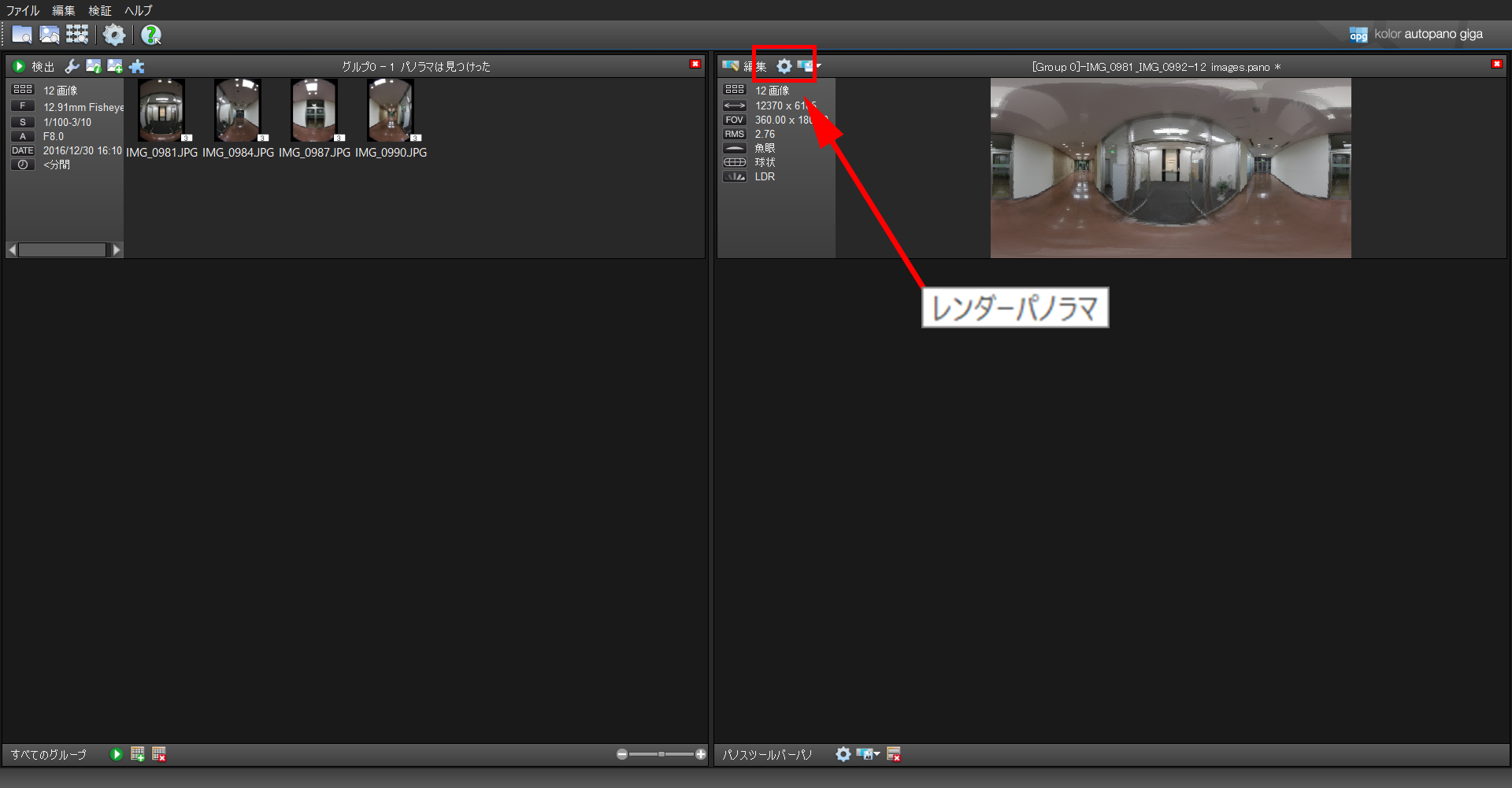This screenshot has width=1512, height=788.
Task: Open the settings gear in main toolbar
Action: tap(114, 35)
